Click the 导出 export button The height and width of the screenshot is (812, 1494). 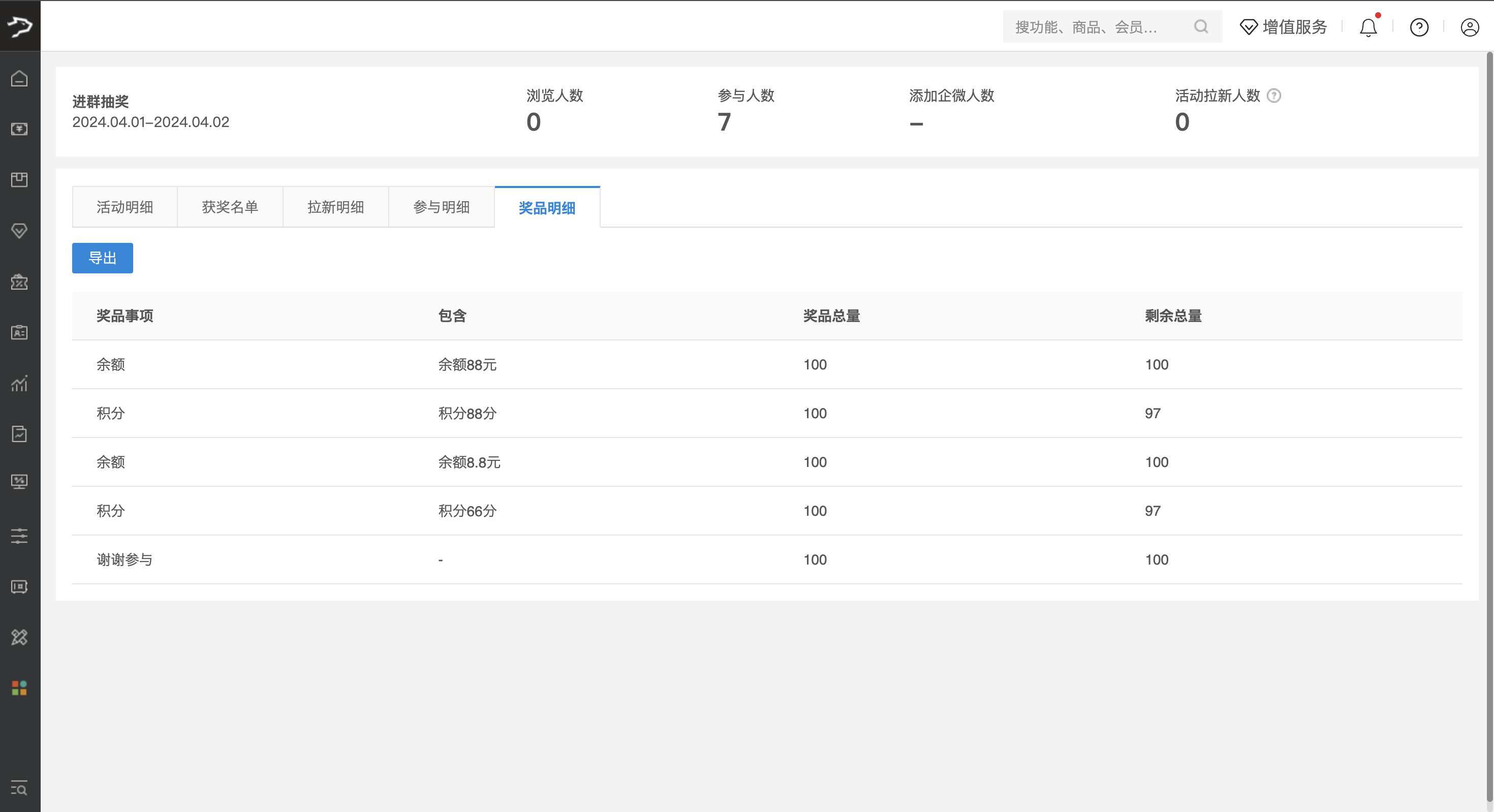coord(103,258)
